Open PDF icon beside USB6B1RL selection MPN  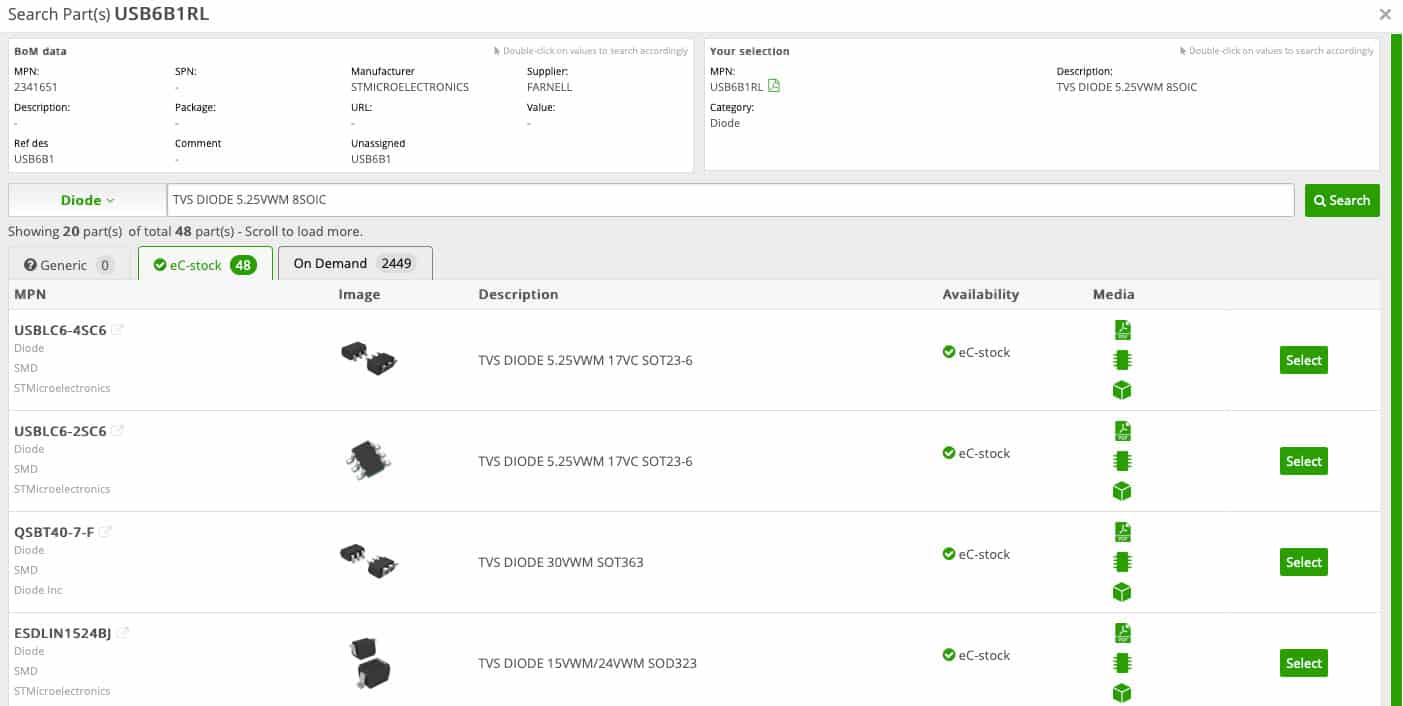pos(774,87)
